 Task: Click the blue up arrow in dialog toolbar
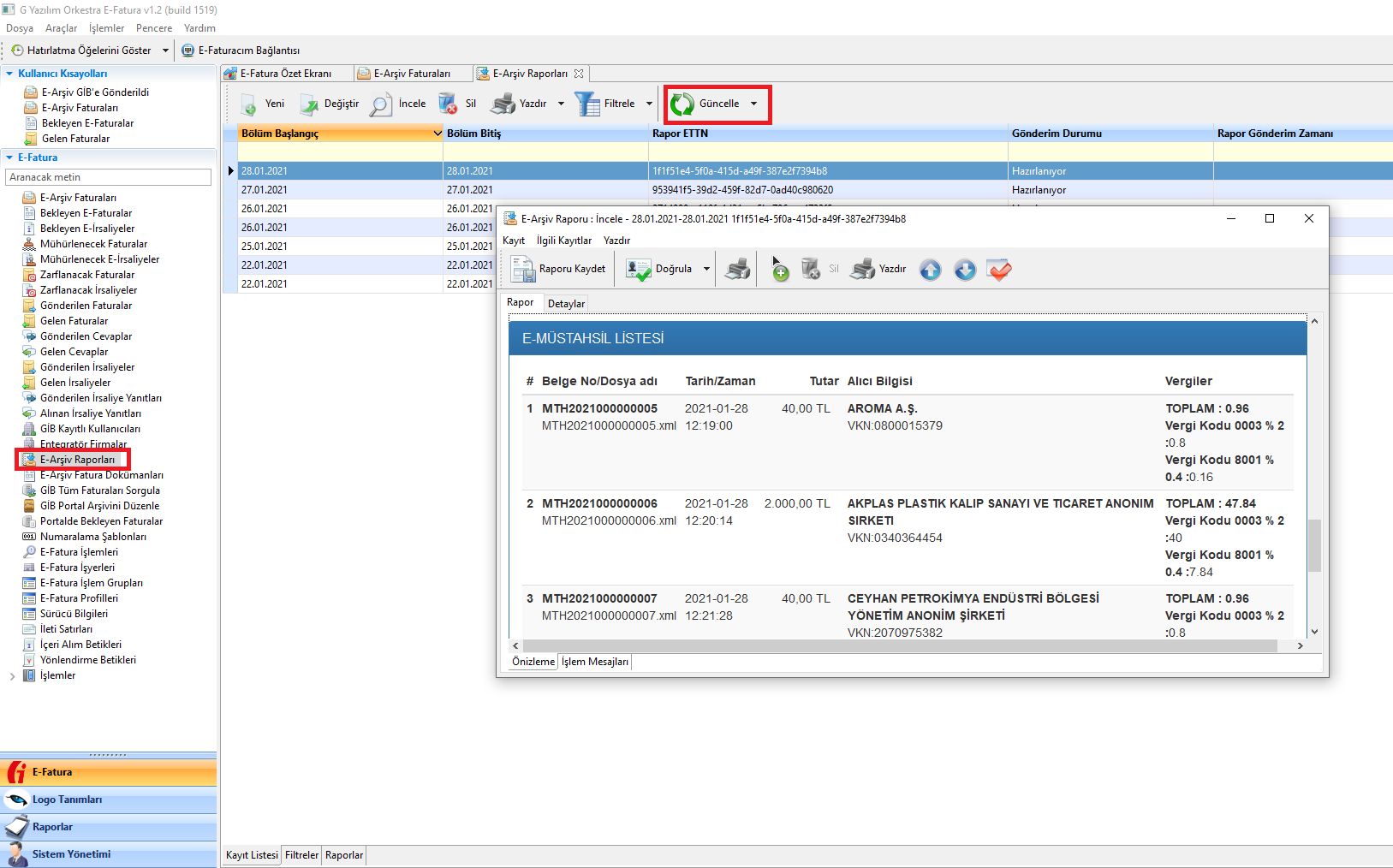(930, 270)
